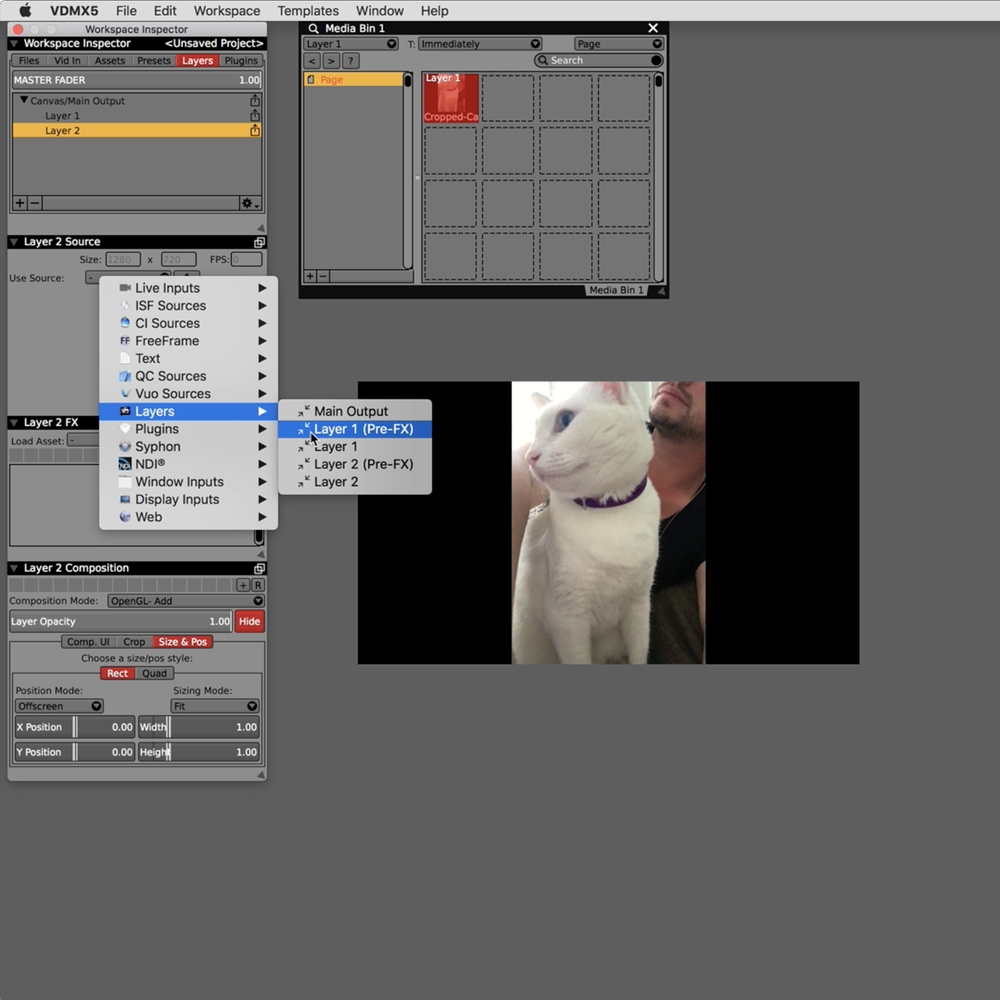The image size is (1000, 1000).
Task: Open the Composition Mode dropdown
Action: pyautogui.click(x=186, y=601)
